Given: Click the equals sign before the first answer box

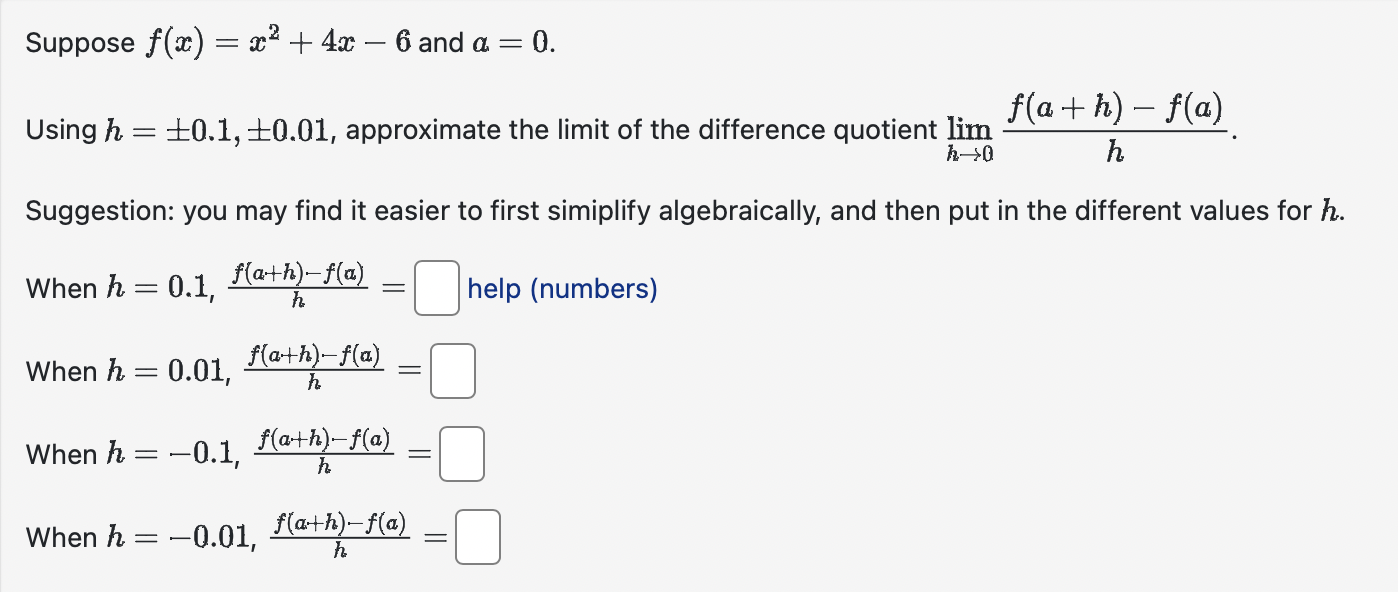Looking at the screenshot, I should click(x=391, y=289).
